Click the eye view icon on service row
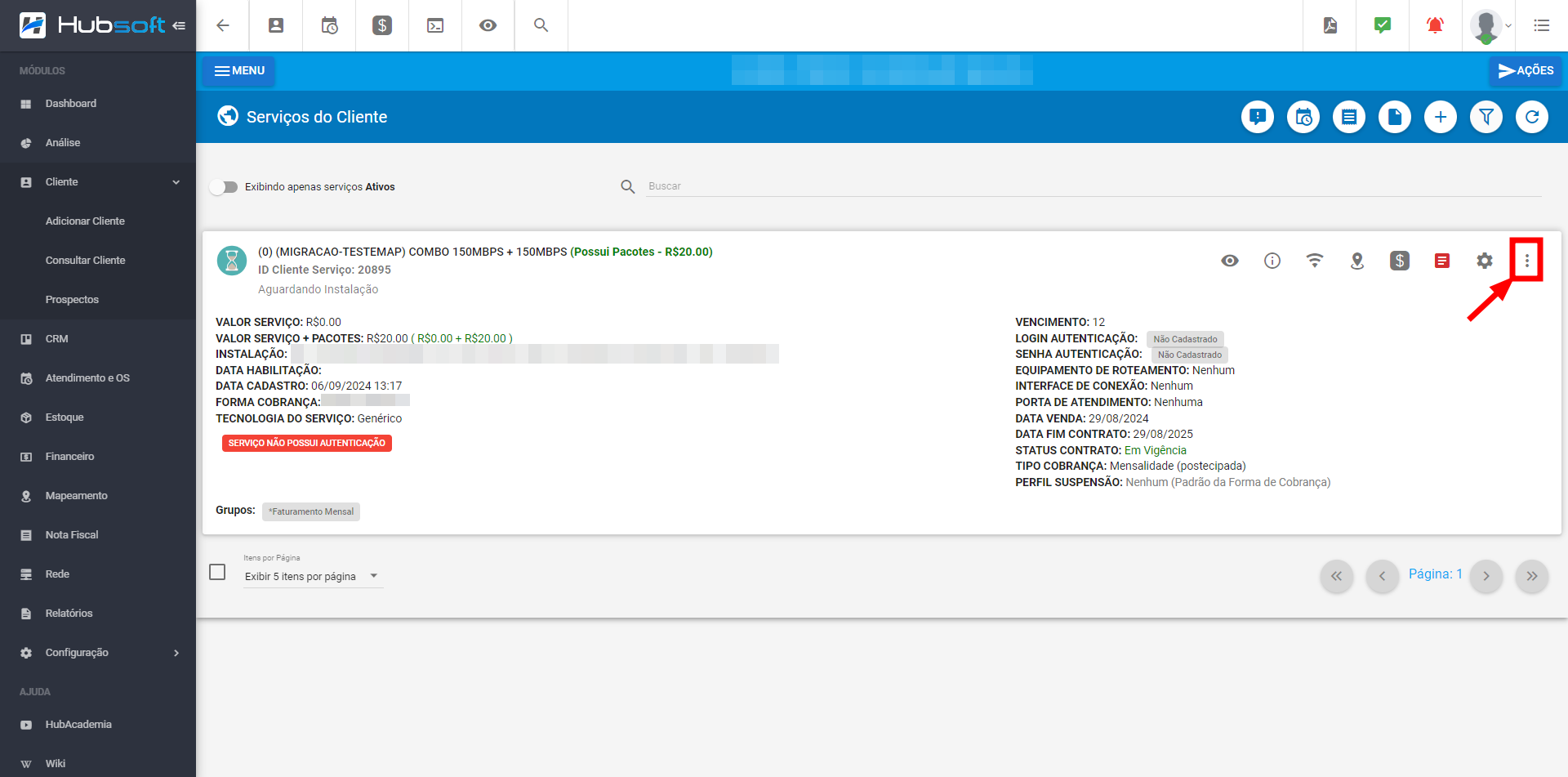The height and width of the screenshot is (777, 1568). coord(1229,261)
